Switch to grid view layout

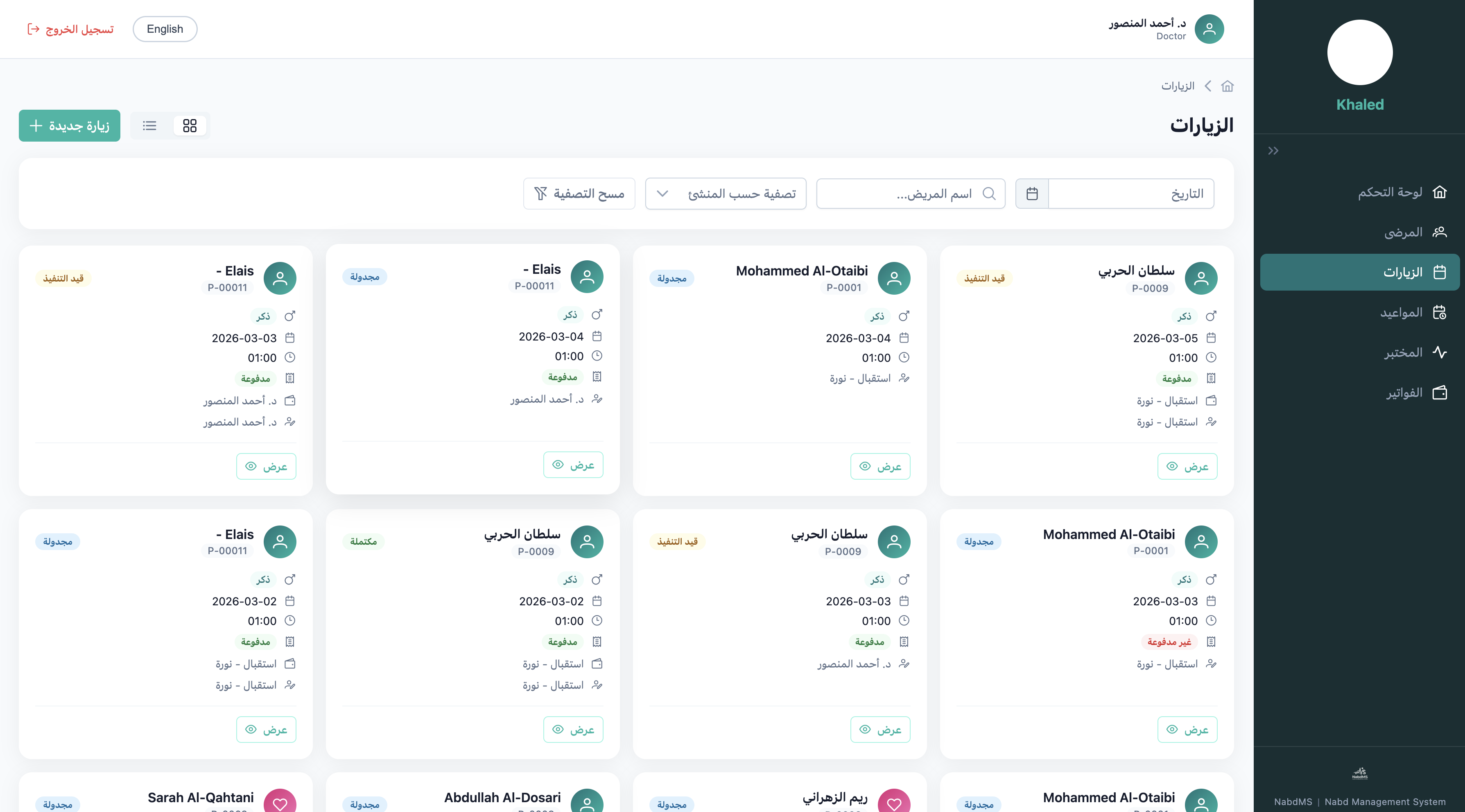point(190,125)
